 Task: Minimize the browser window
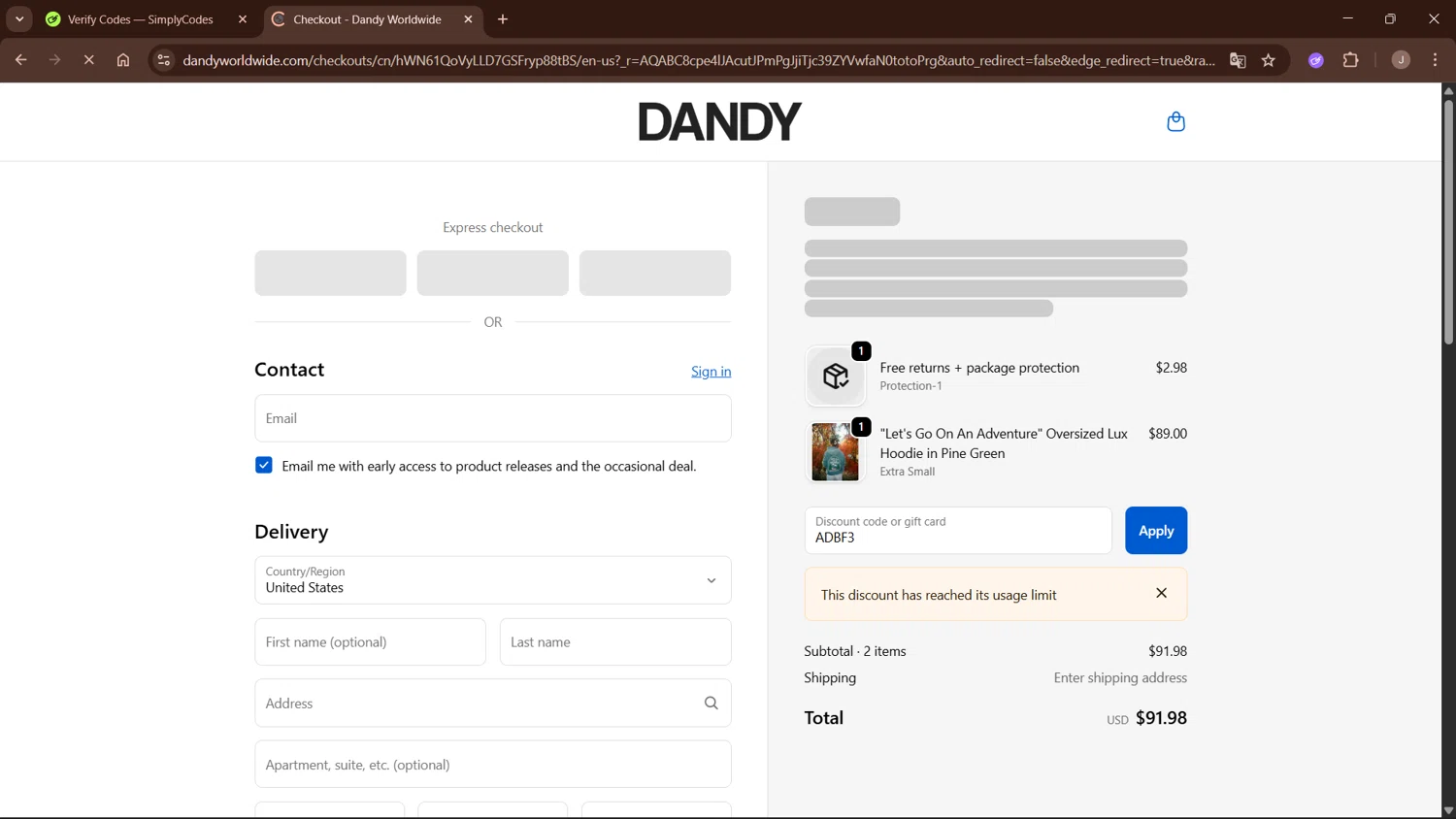(x=1347, y=19)
